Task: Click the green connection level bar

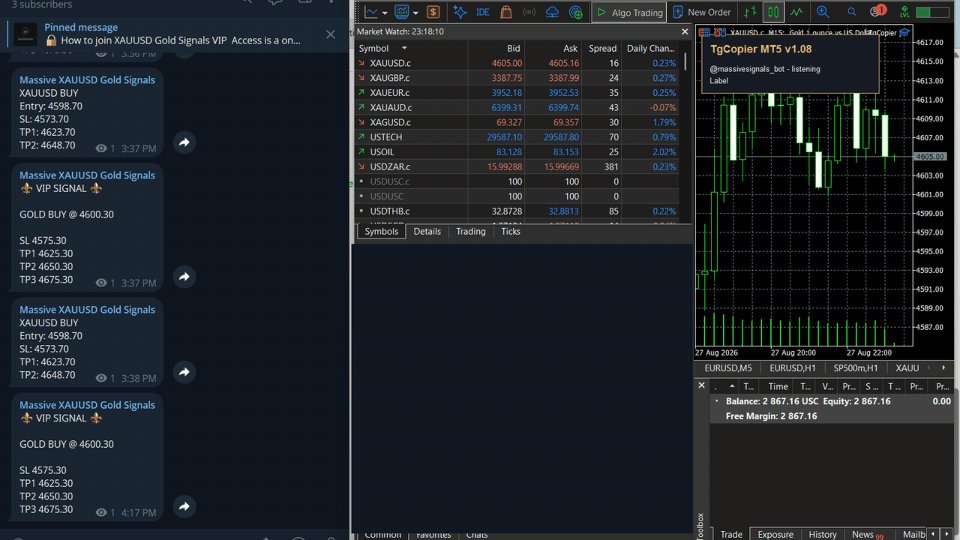Action: pyautogui.click(x=932, y=12)
